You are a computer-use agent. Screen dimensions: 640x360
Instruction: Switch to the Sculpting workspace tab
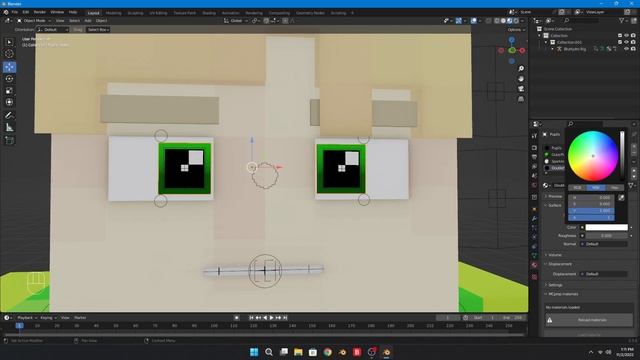[136, 13]
